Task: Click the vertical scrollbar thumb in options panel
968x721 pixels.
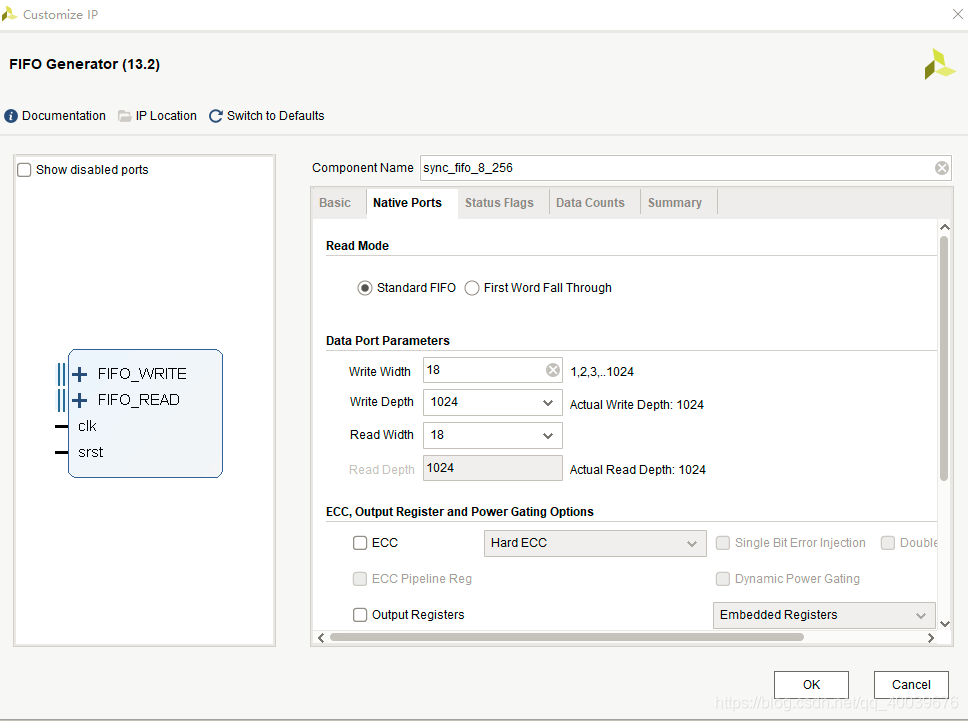Action: tap(943, 358)
